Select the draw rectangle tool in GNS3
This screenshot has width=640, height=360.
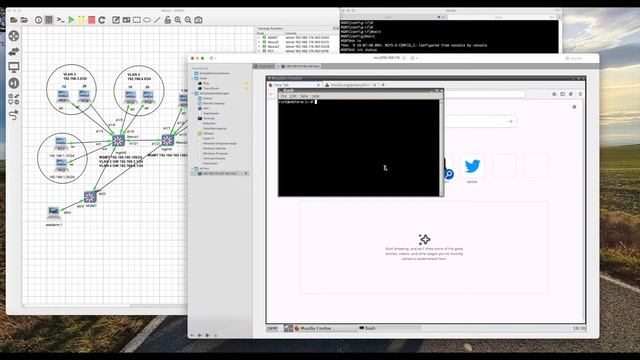click(x=137, y=20)
